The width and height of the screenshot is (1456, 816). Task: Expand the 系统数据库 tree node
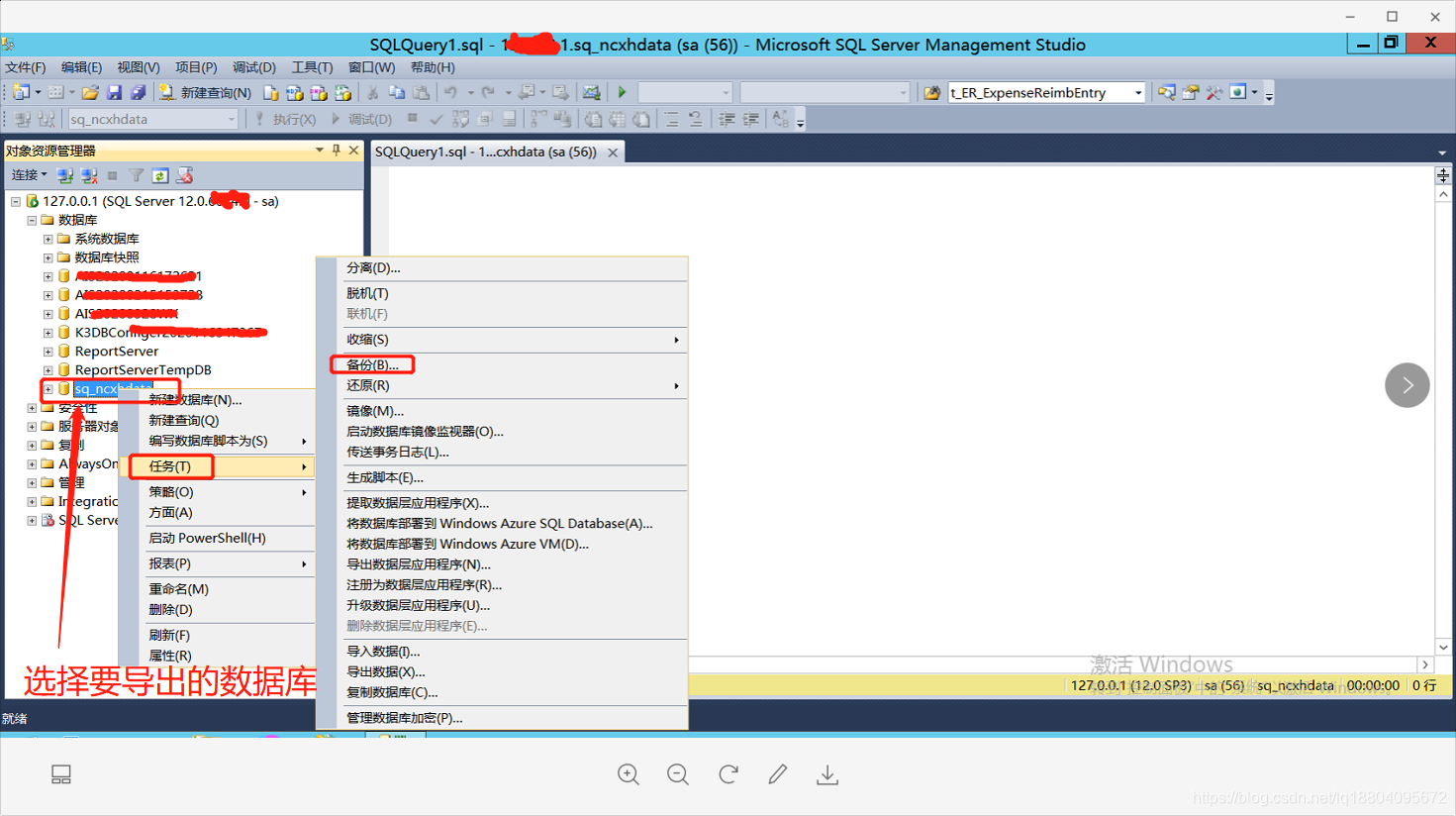[46, 238]
